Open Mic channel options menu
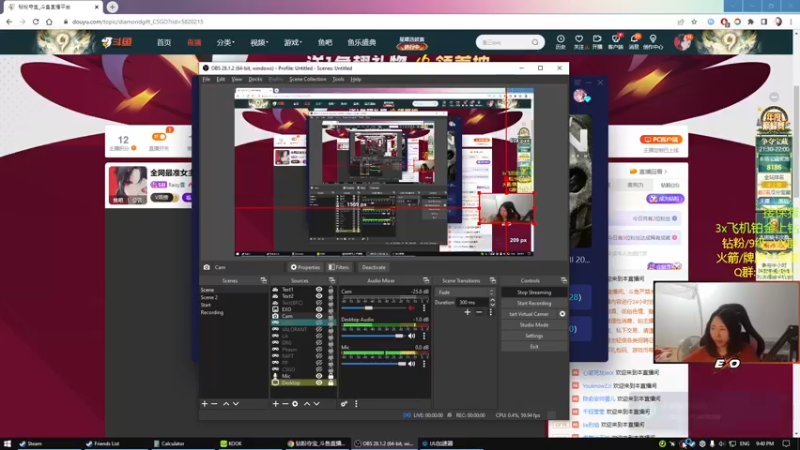Screen dimensions: 800x450 [x=423, y=364]
